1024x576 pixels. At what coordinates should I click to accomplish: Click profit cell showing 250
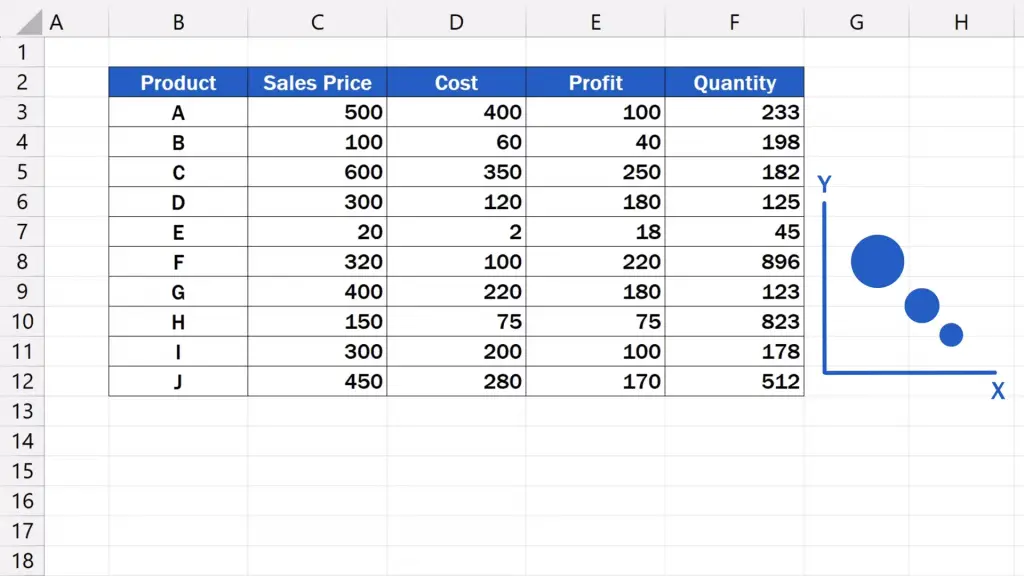coord(596,172)
